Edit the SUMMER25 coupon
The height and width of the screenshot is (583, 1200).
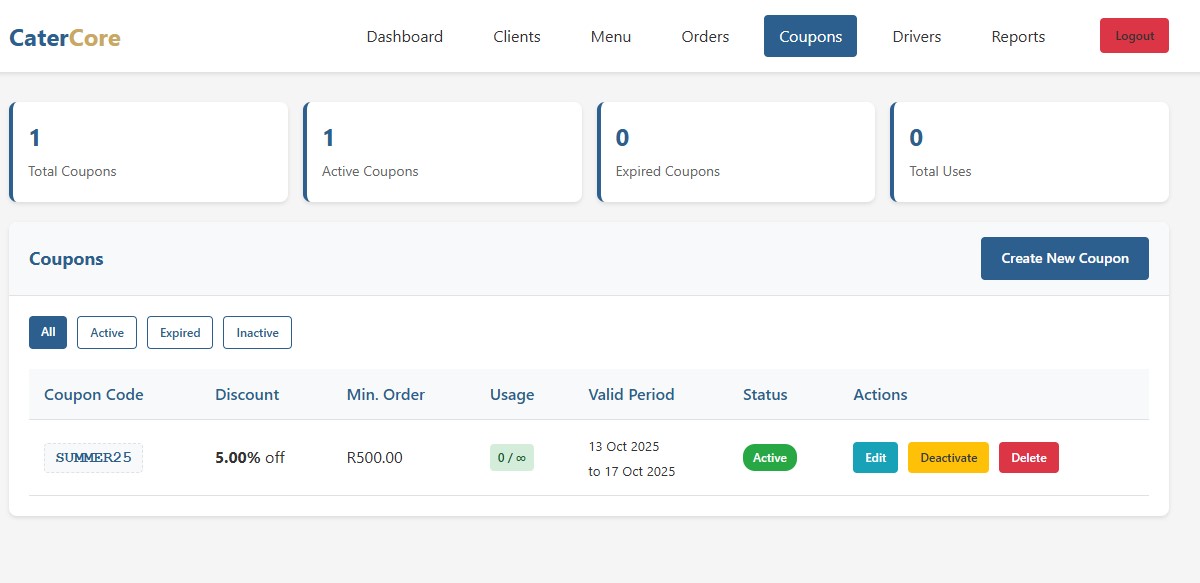pos(875,457)
